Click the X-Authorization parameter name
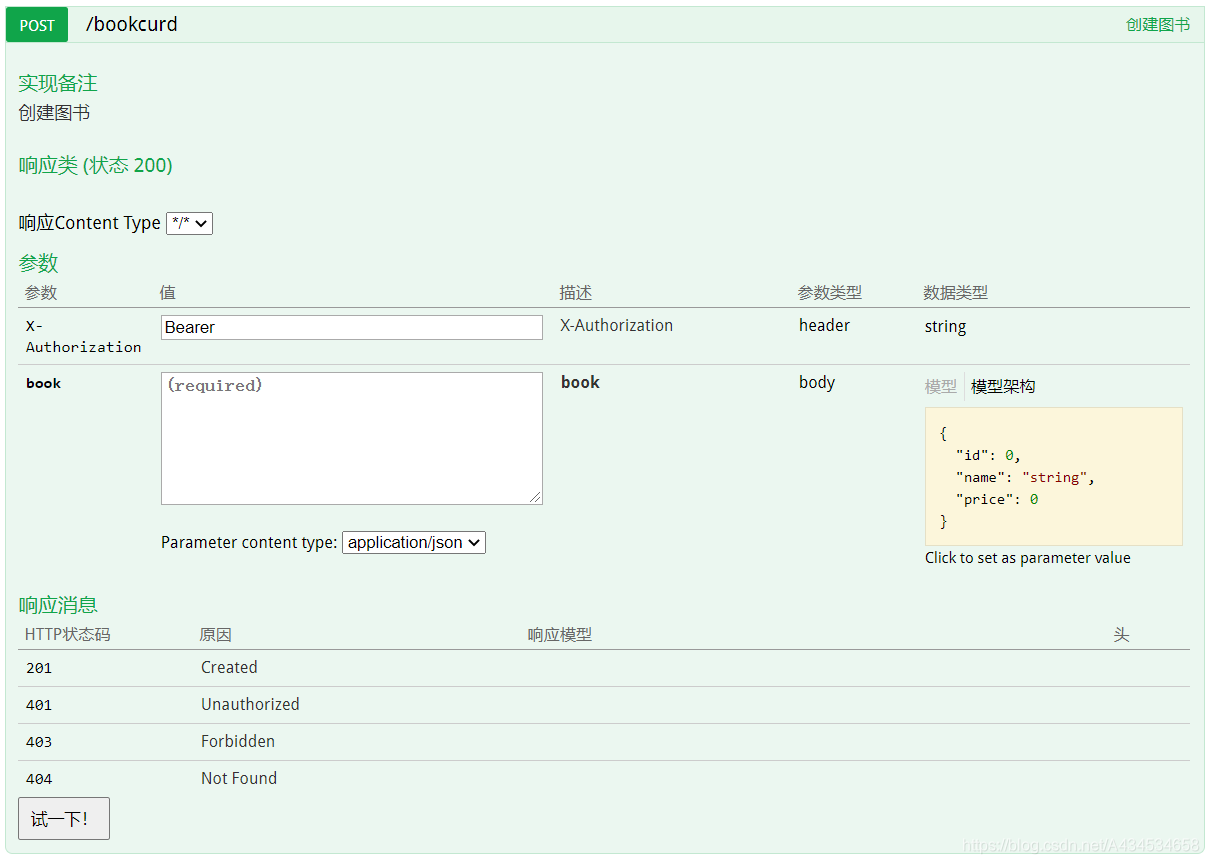 [83, 336]
